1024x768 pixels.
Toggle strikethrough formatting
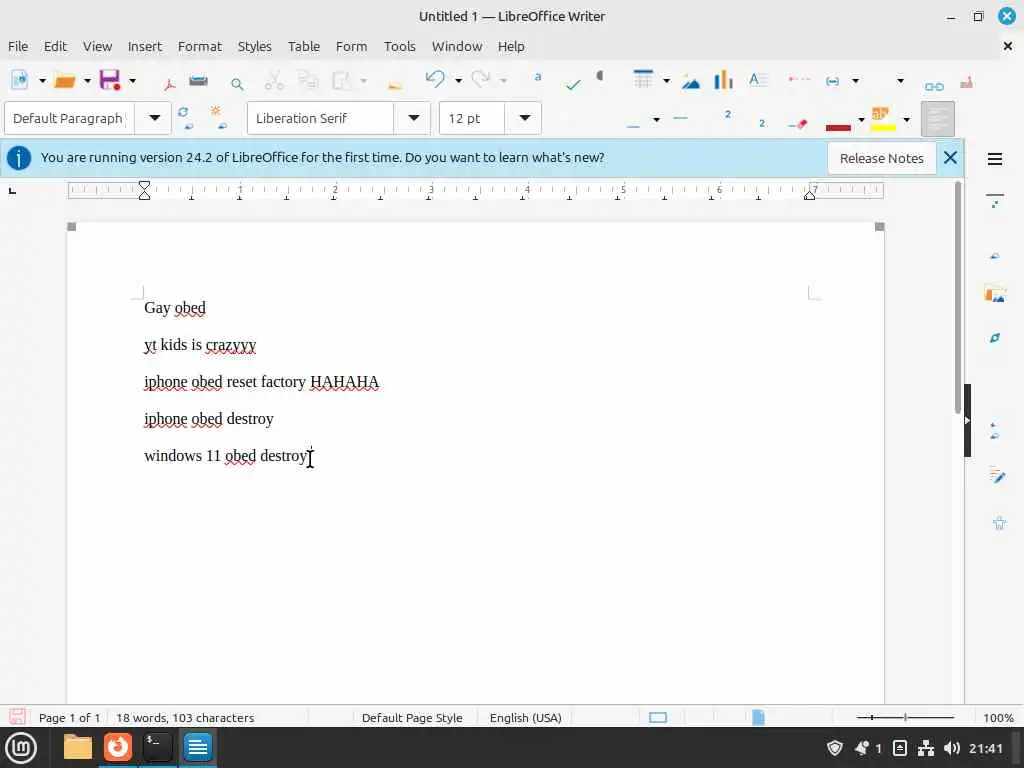[x=680, y=118]
